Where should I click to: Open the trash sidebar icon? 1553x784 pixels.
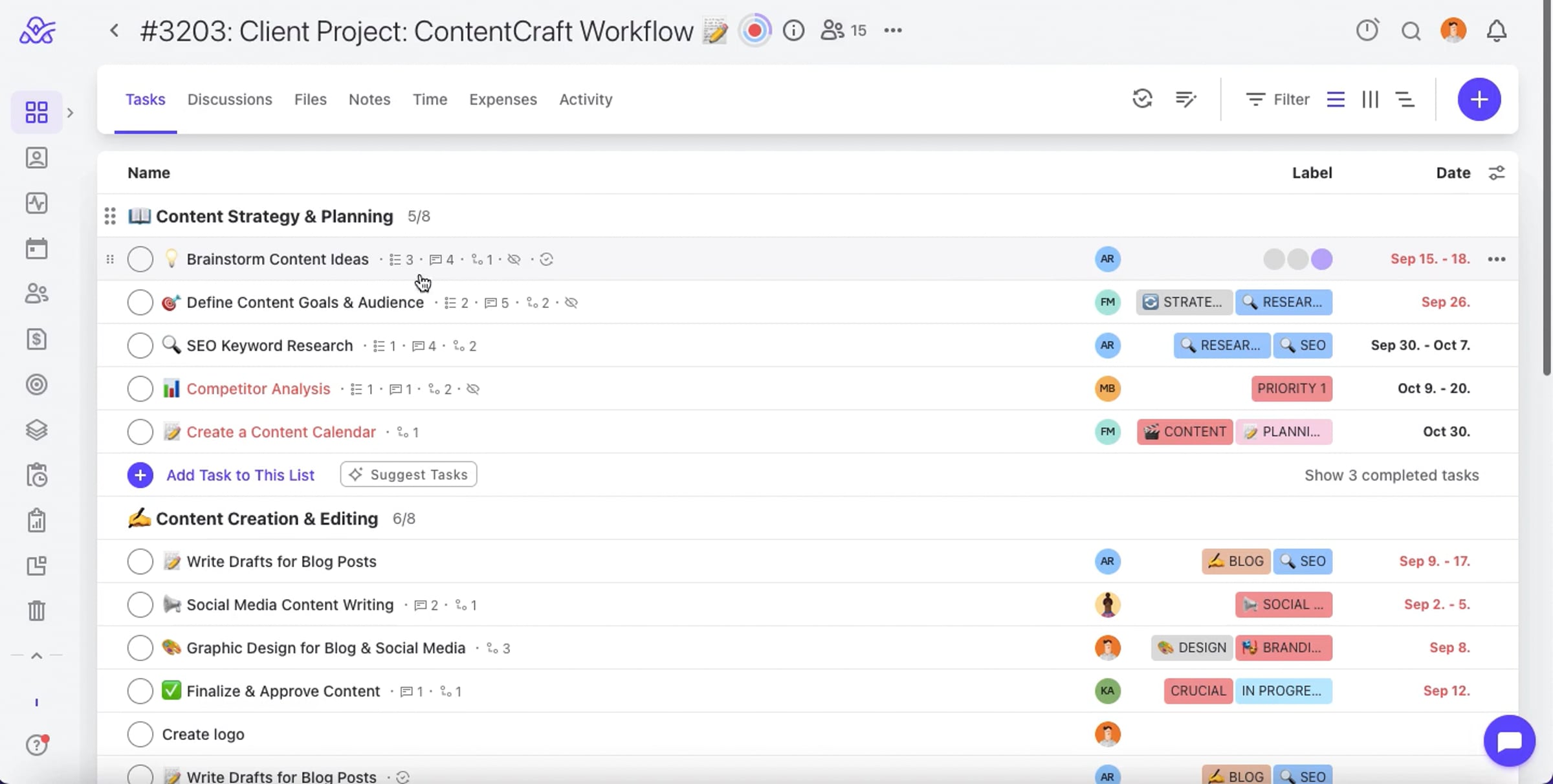[37, 611]
